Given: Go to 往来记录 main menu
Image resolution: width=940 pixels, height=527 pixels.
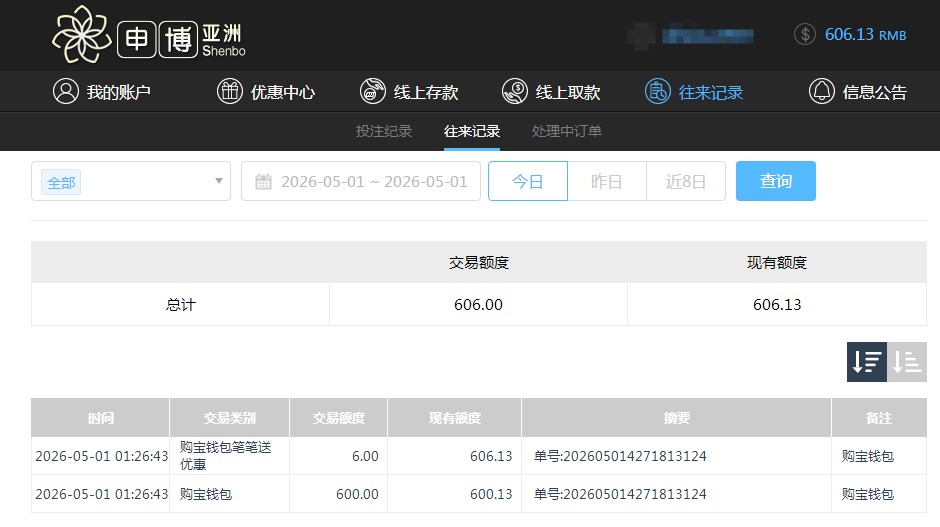Looking at the screenshot, I should click(x=710, y=92).
